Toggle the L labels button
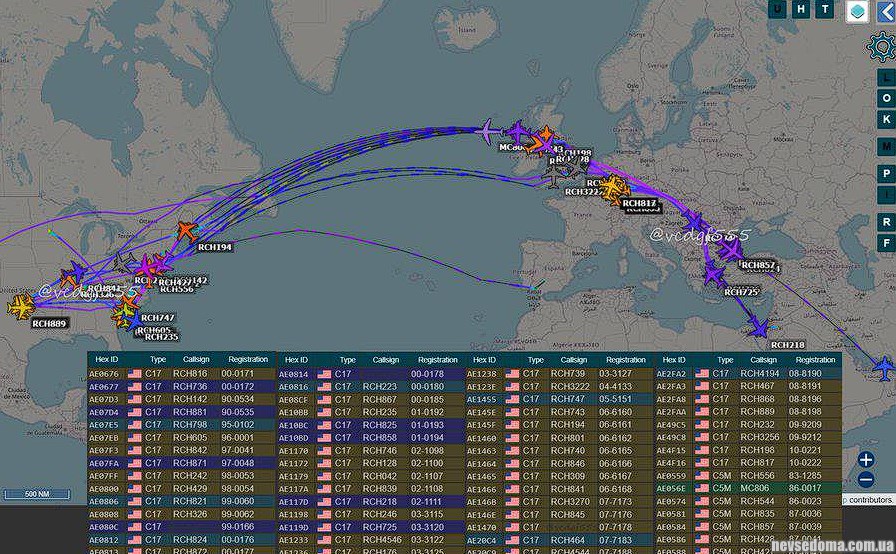896x554 pixels. [886, 77]
